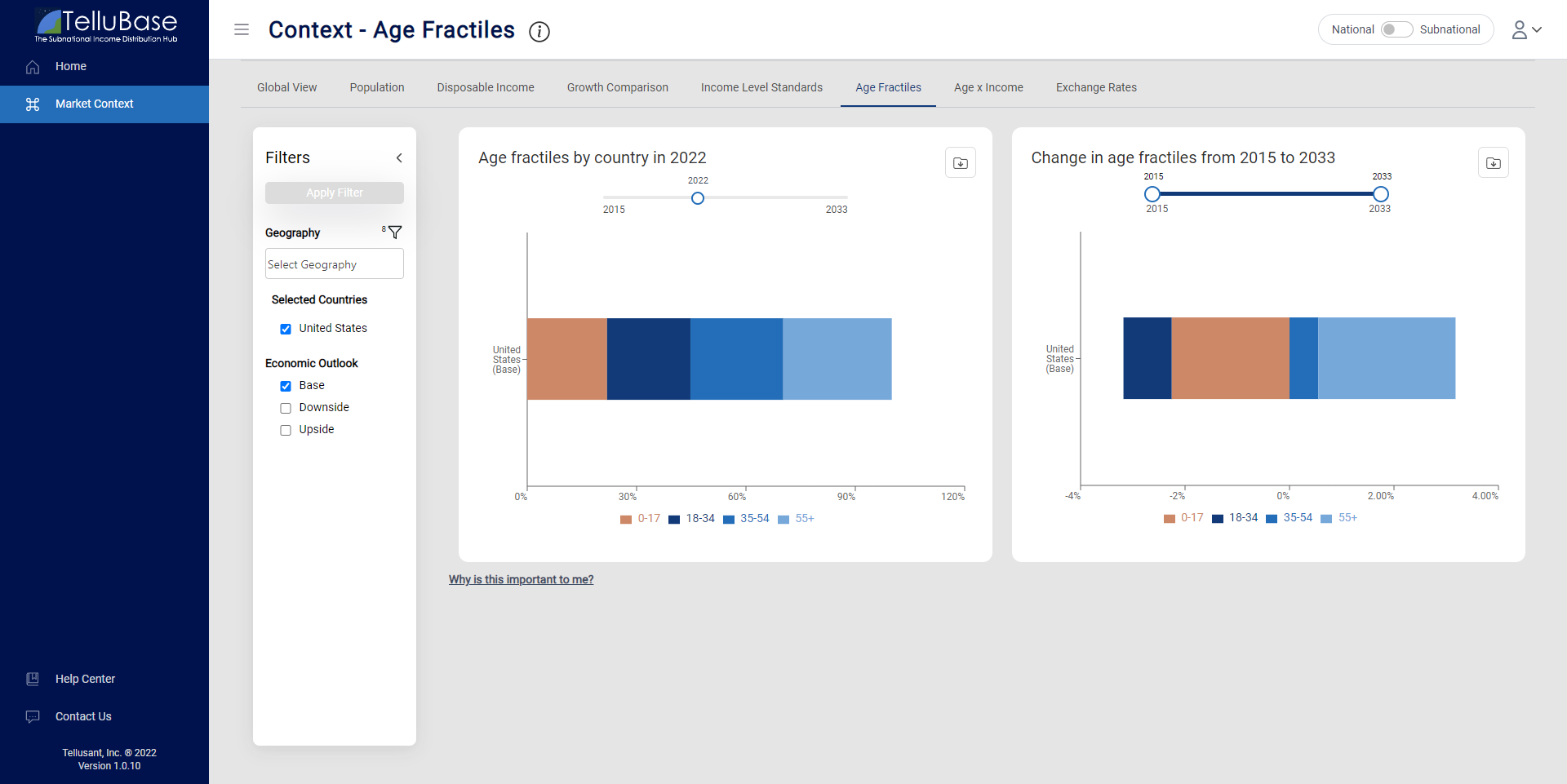Screen dimensions: 1567x784
Task: Click the 0-17 bar segment in 2022 chart
Action: tap(567, 359)
